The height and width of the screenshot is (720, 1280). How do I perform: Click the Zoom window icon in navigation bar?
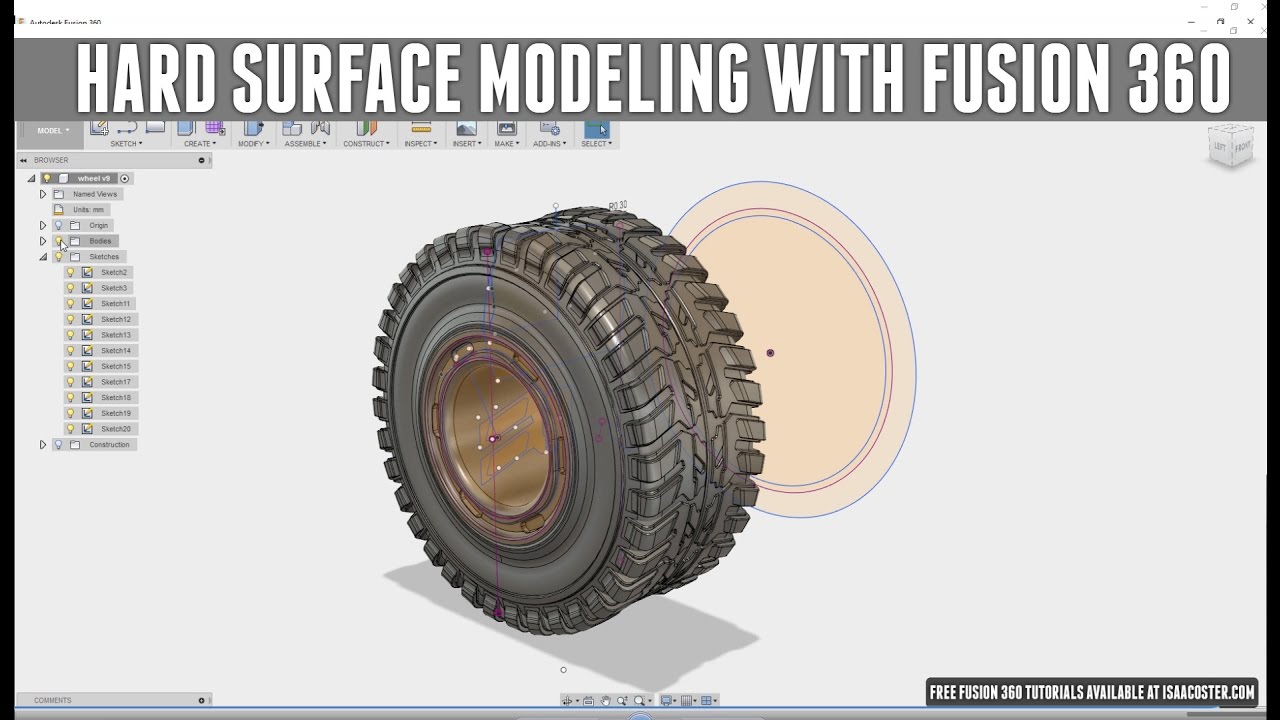622,701
